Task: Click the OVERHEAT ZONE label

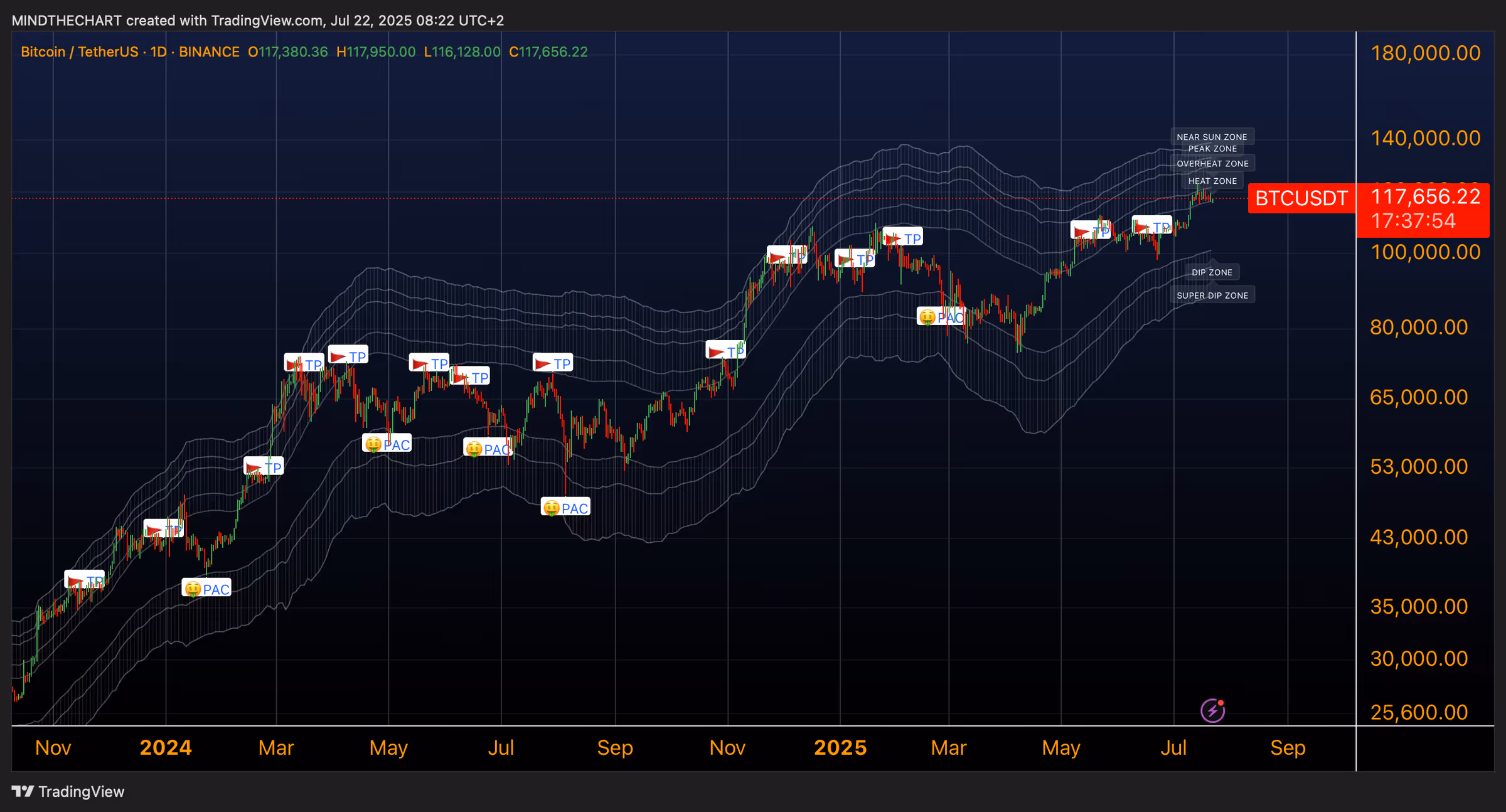Action: [1212, 163]
